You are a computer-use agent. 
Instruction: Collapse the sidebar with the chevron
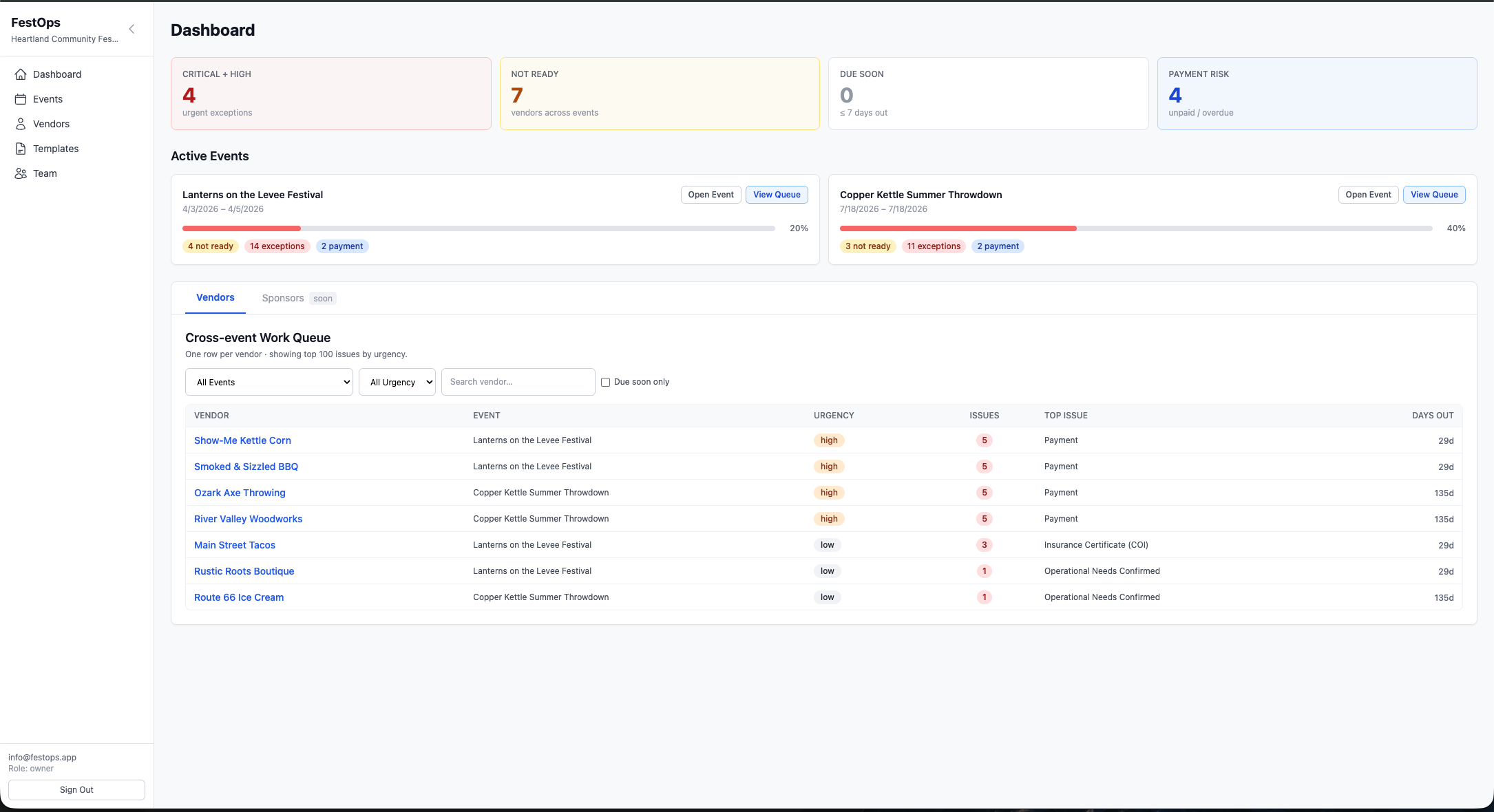click(131, 29)
